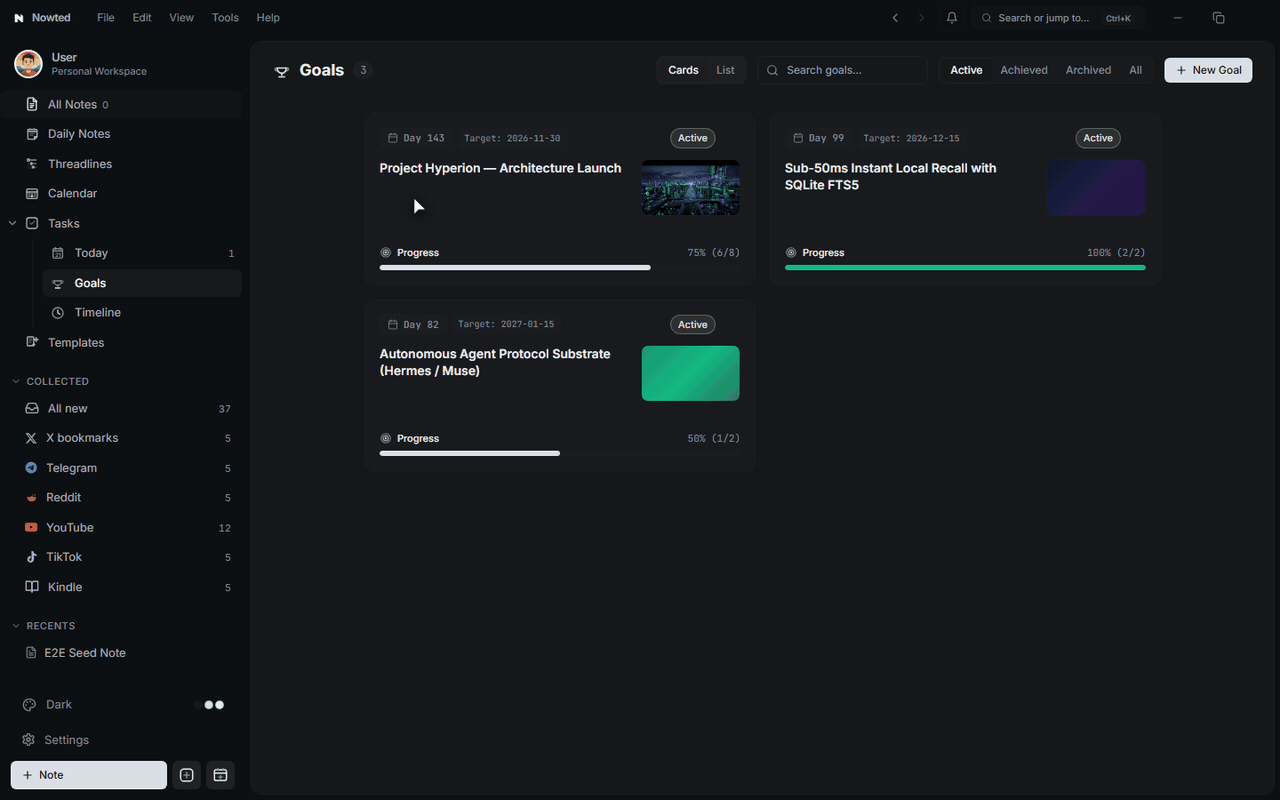The width and height of the screenshot is (1280, 800).
Task: Open Templates from the sidebar
Action: pyautogui.click(x=126, y=343)
